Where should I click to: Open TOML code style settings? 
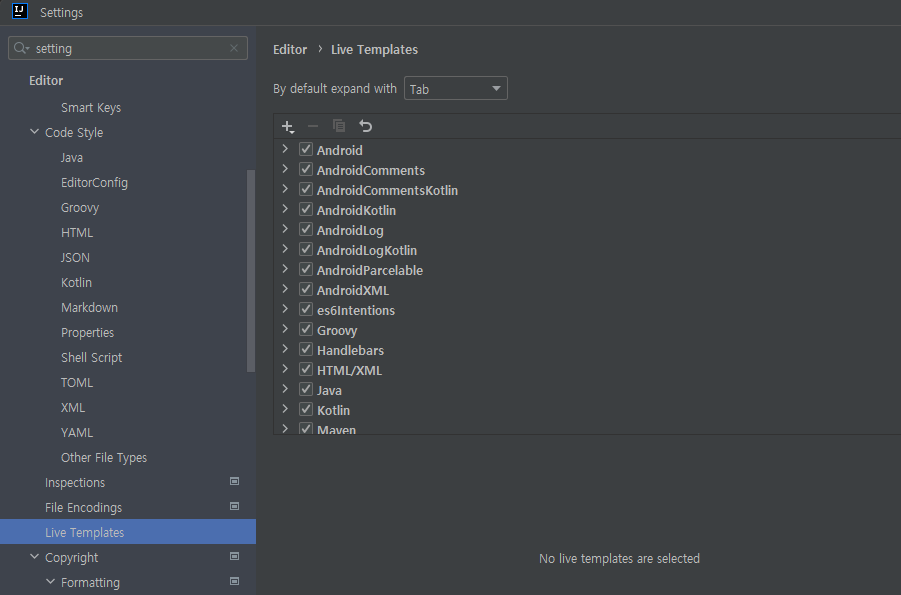point(77,383)
